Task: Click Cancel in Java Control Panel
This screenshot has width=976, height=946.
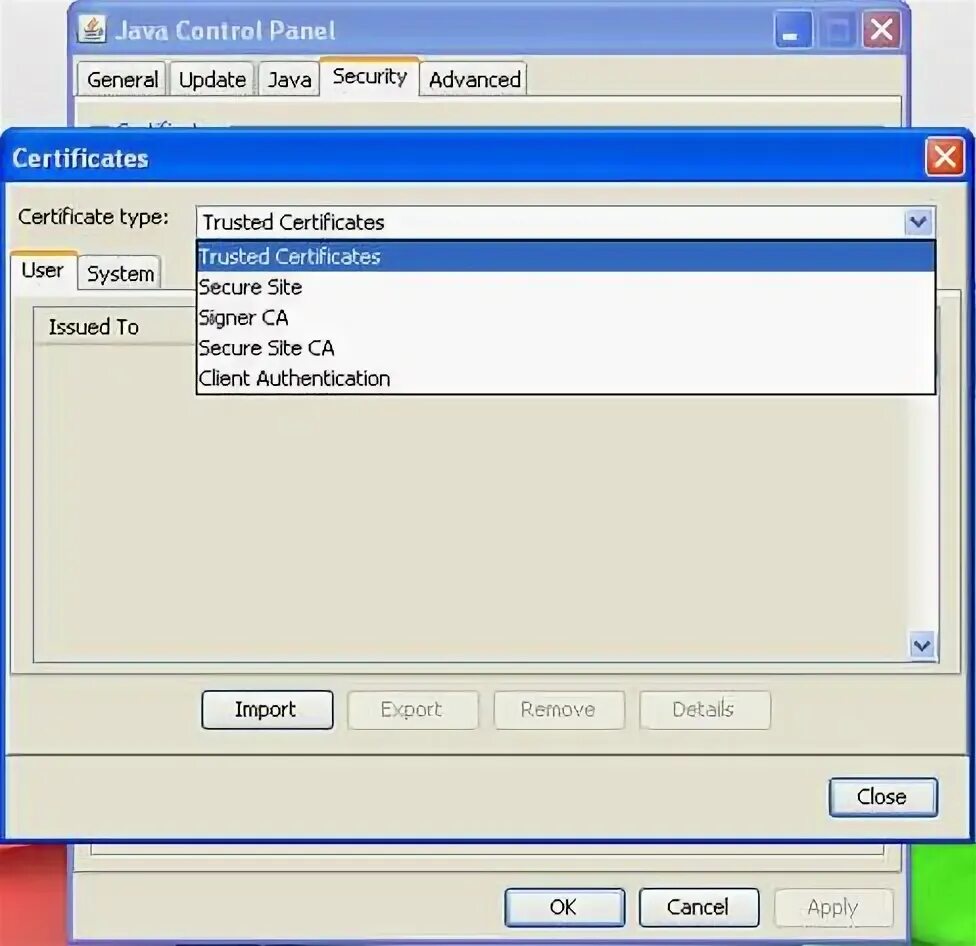Action: click(x=698, y=907)
